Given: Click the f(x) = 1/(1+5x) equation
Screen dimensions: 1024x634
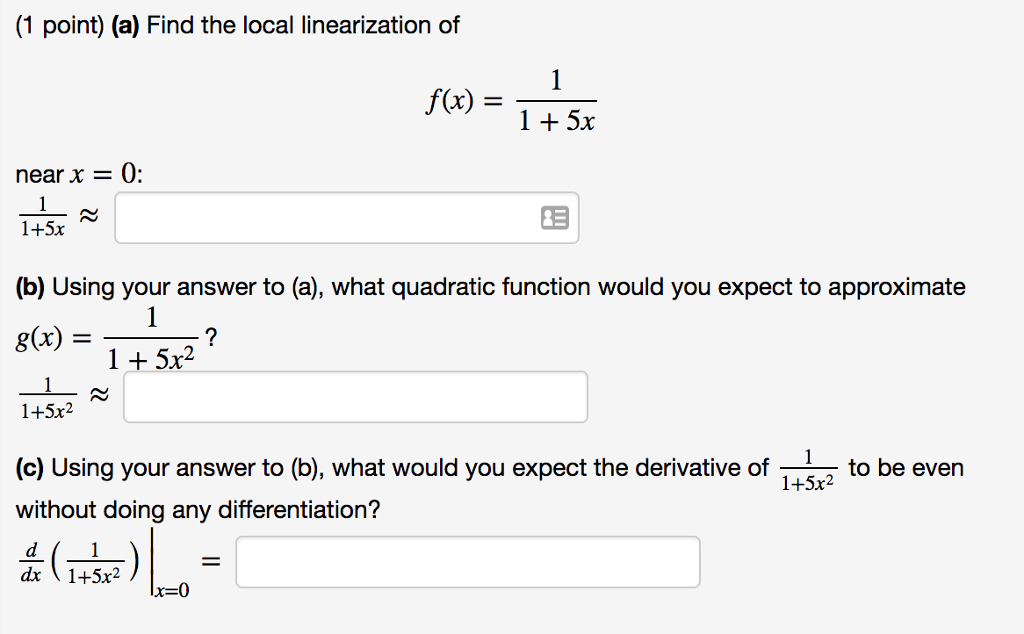Looking at the screenshot, I should click(512, 99).
